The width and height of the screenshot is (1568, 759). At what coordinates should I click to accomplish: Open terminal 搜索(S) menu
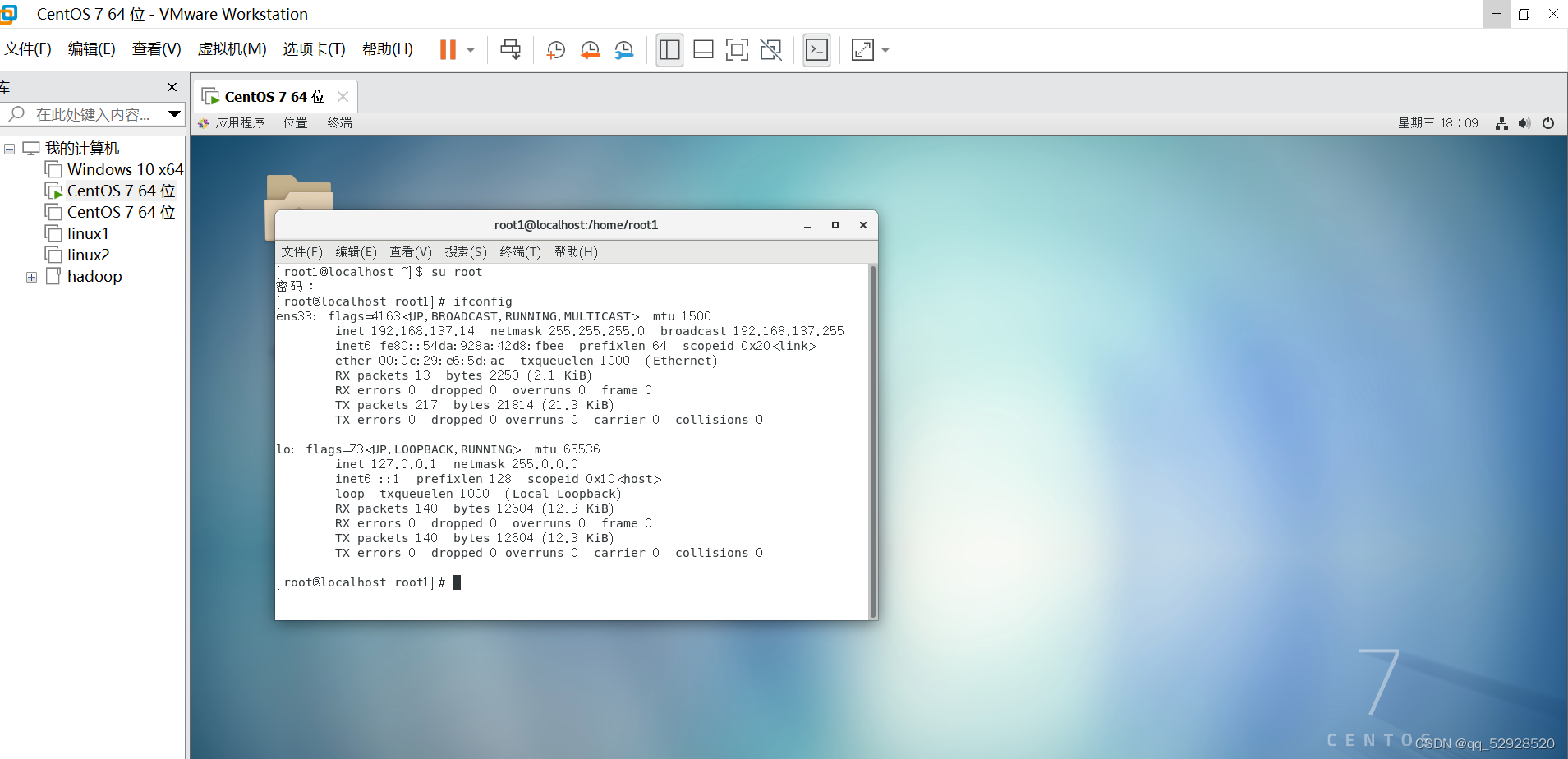pos(466,252)
